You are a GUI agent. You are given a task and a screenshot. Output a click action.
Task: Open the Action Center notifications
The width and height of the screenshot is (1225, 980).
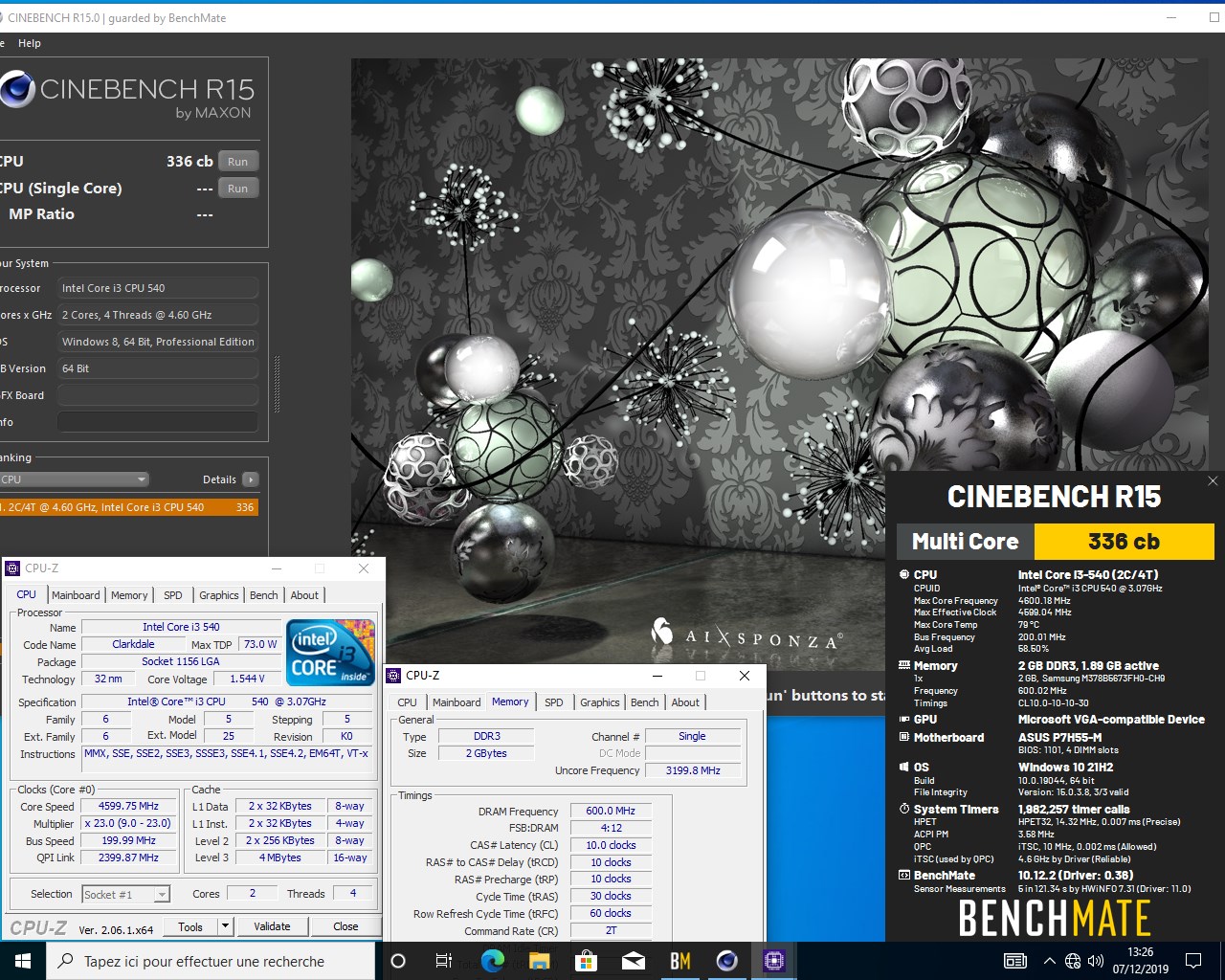coord(1193,961)
